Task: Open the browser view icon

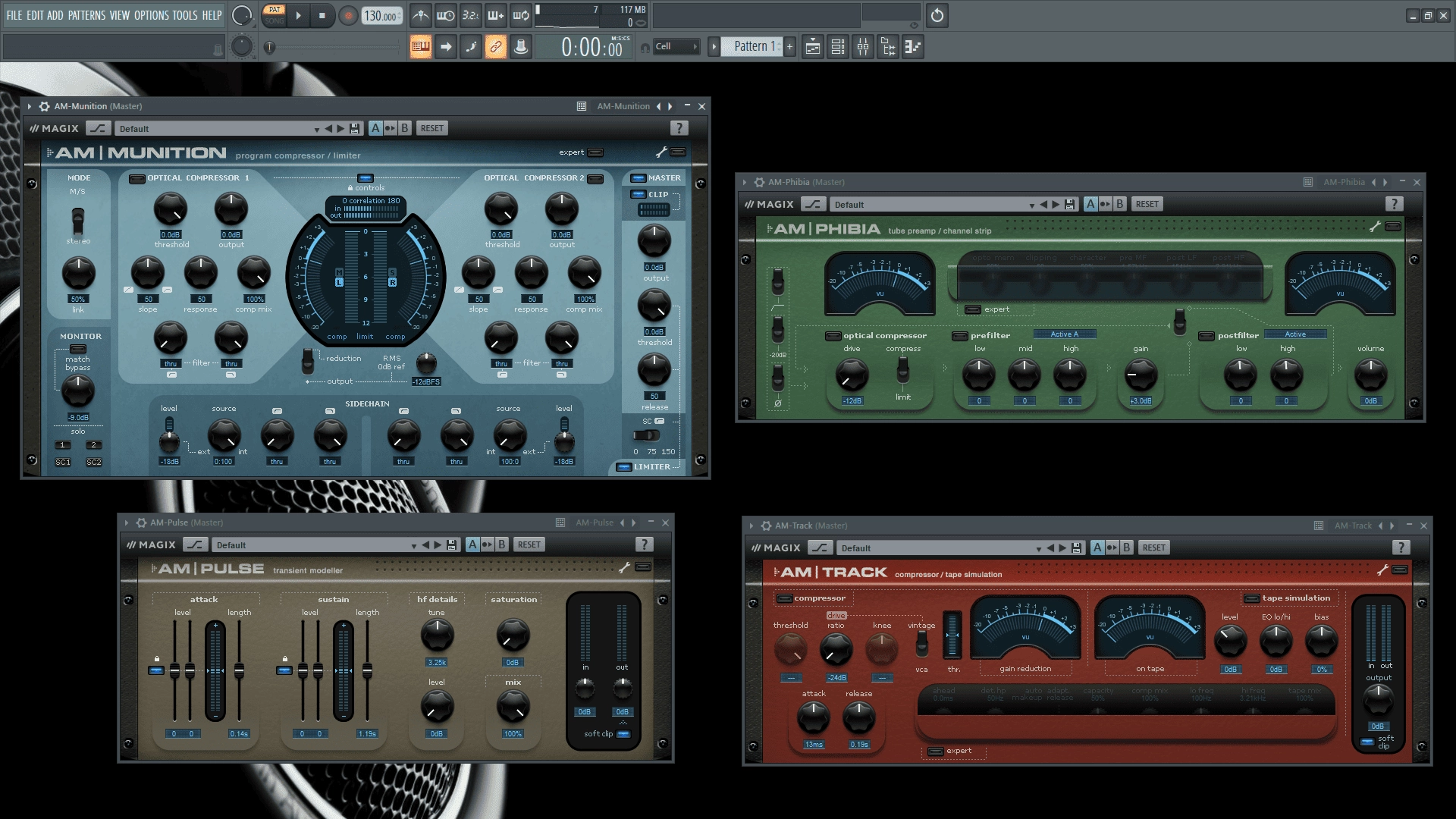Action: click(888, 47)
